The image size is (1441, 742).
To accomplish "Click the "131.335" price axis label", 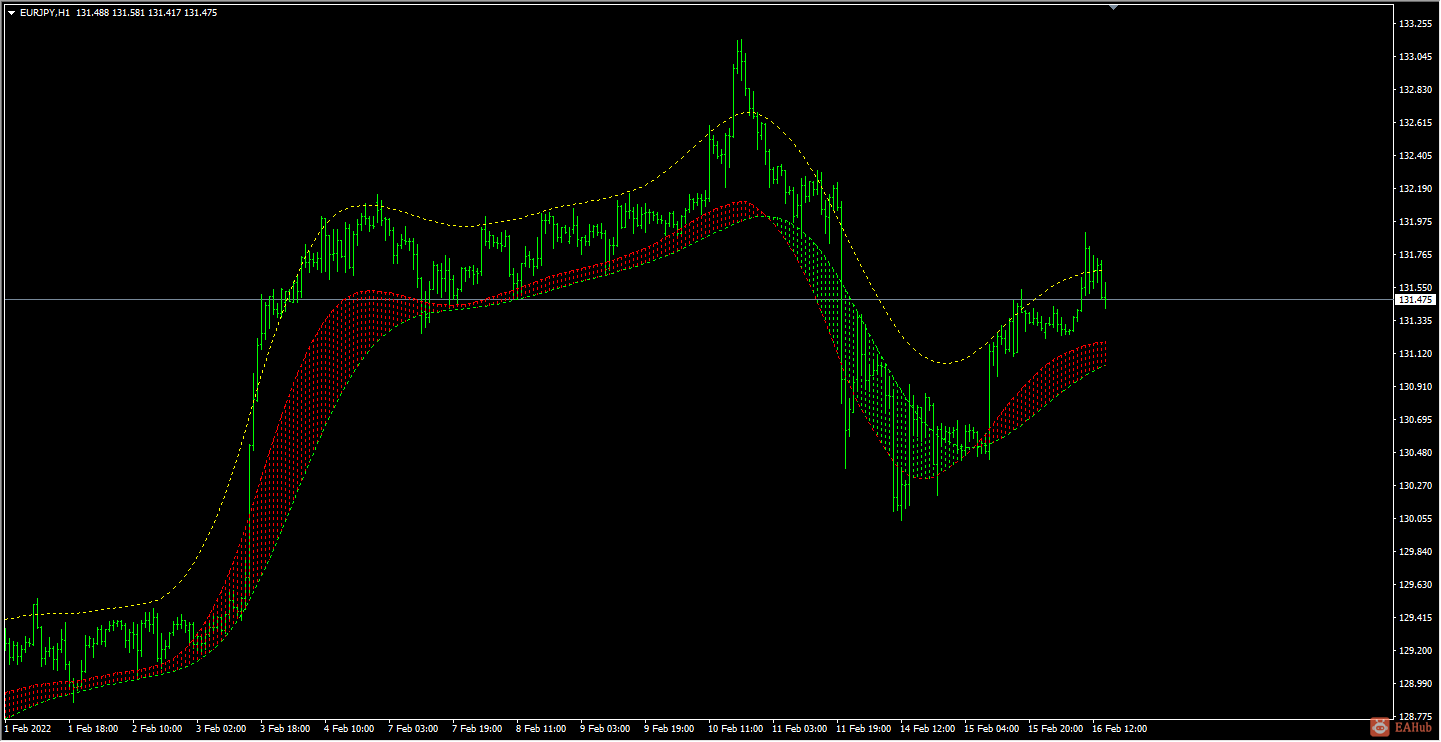I will 1416,321.
